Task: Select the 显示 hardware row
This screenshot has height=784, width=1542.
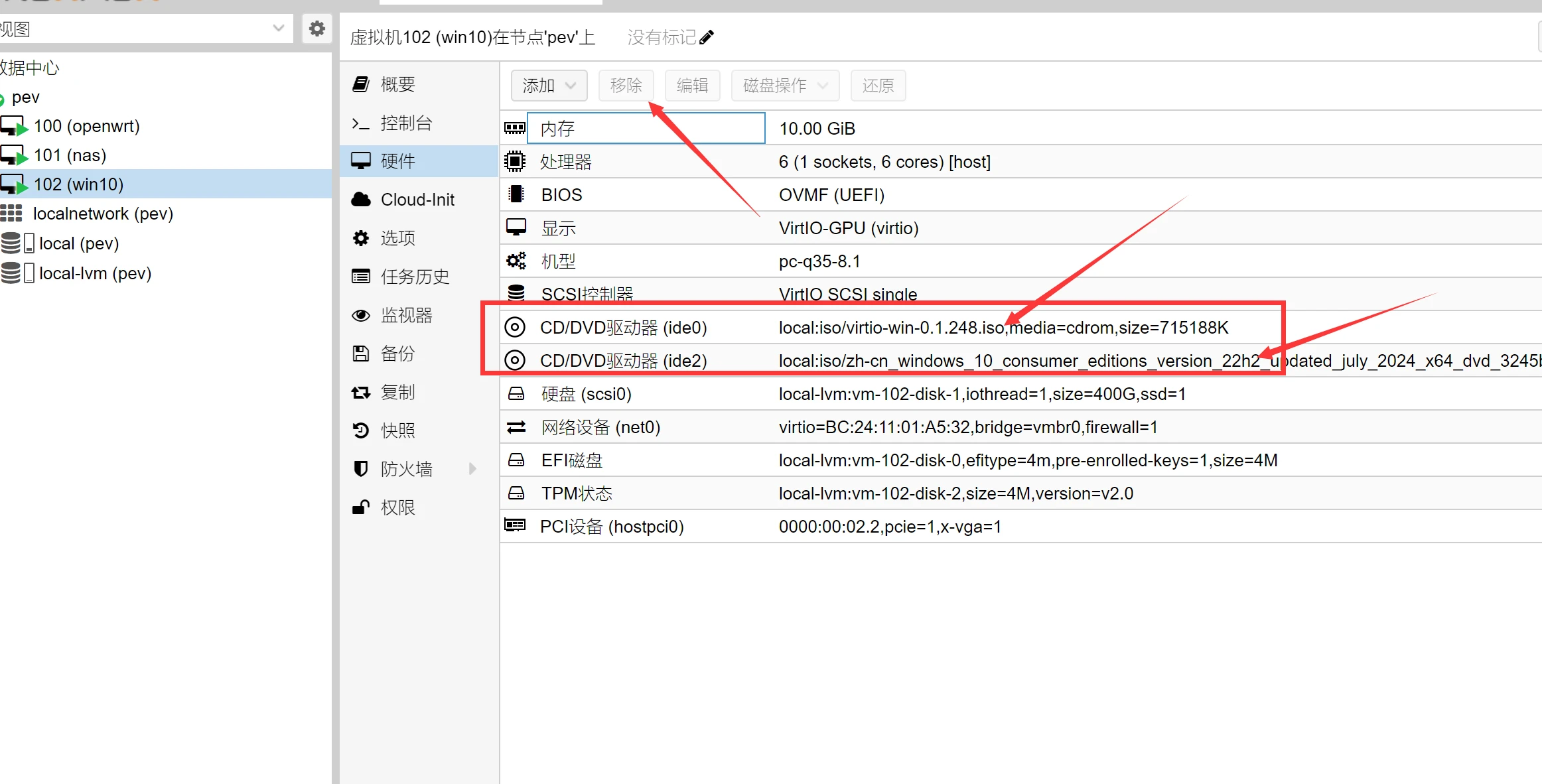Action: [1021, 228]
